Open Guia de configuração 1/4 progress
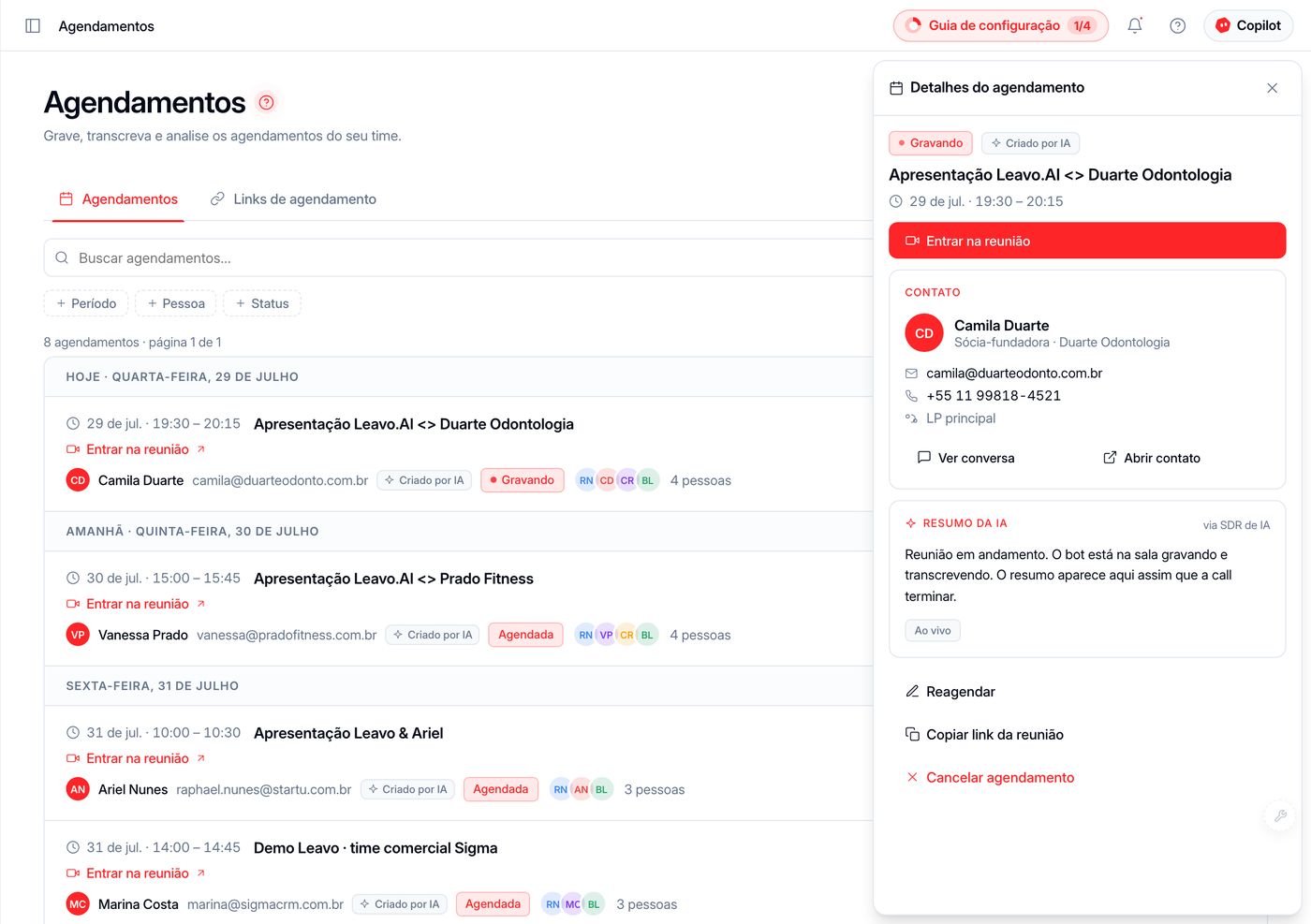 1000,26
